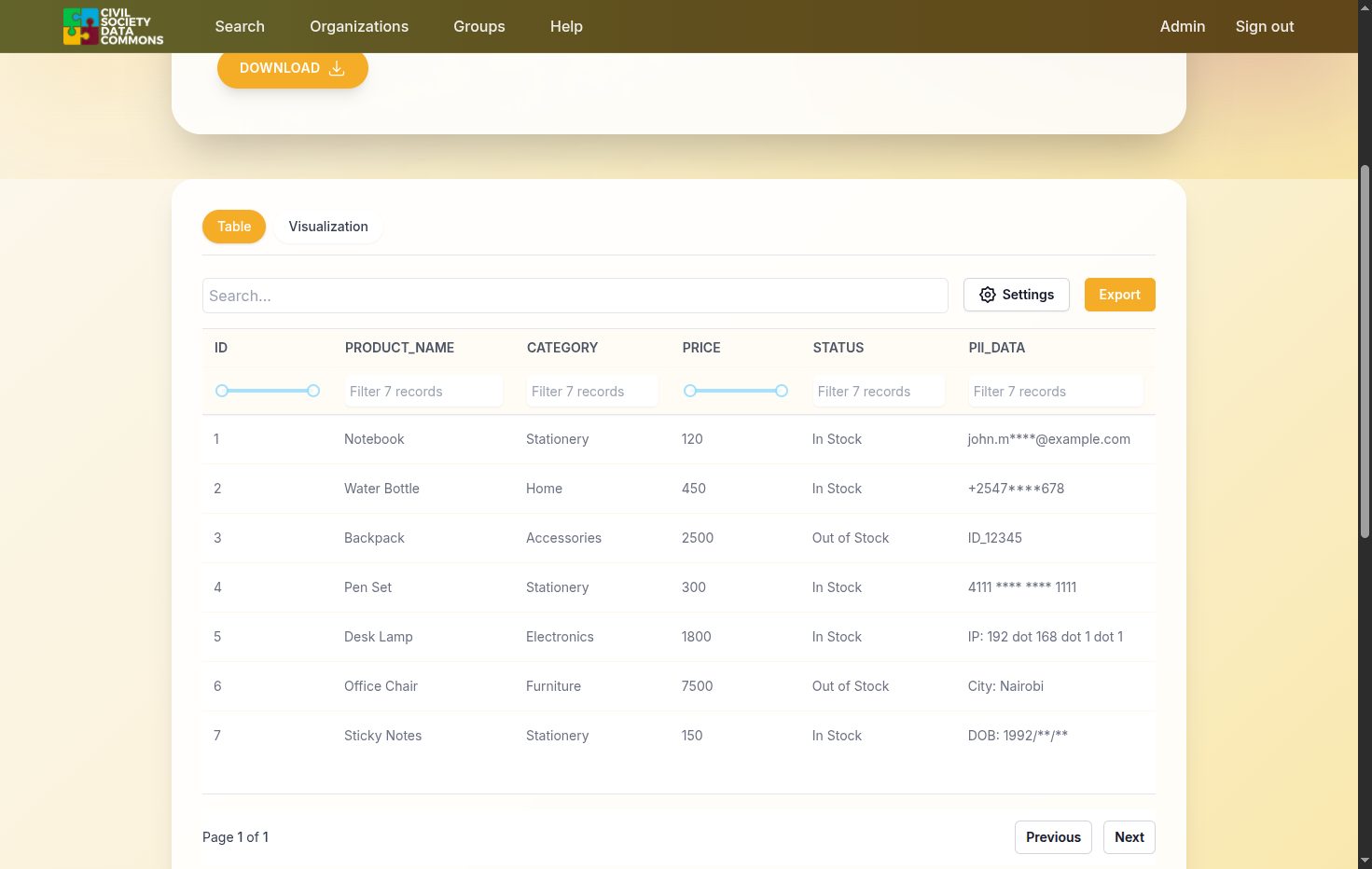Click the PRICE range slider right handle
The image size is (1372, 869).
[782, 391]
